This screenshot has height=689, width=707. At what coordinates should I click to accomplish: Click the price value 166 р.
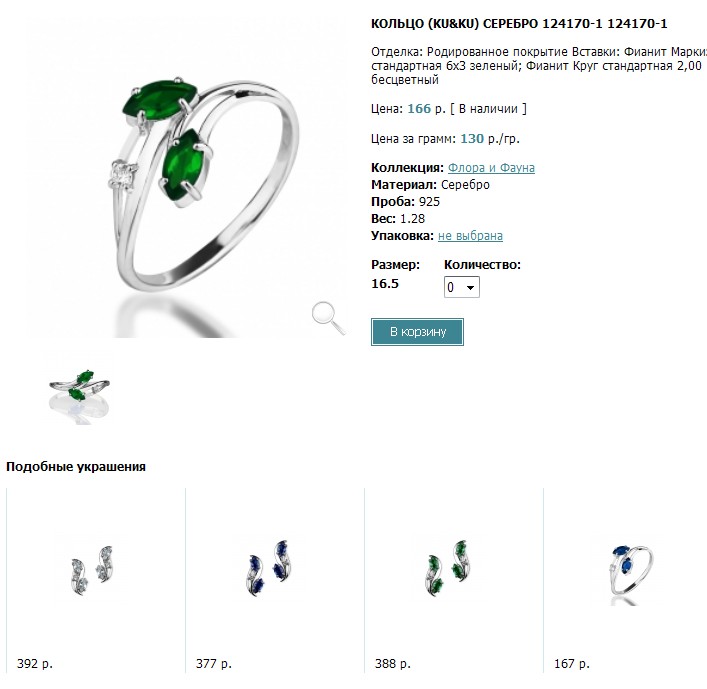(x=426, y=109)
